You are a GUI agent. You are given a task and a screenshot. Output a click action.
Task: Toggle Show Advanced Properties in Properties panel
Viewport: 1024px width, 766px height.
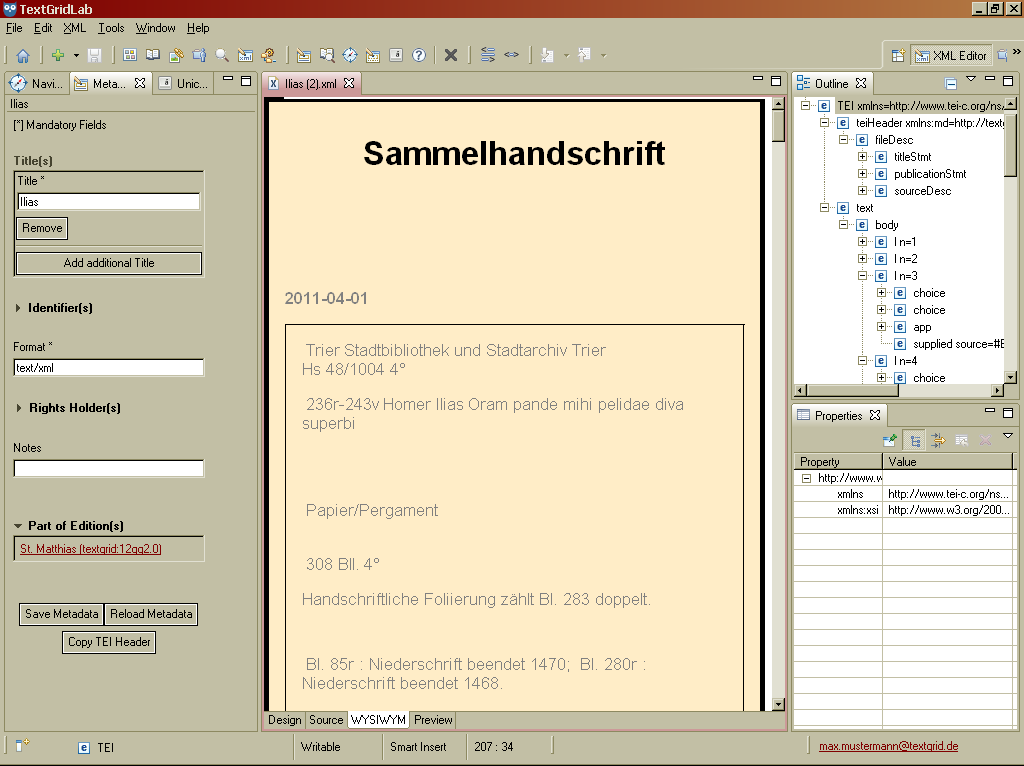click(938, 440)
